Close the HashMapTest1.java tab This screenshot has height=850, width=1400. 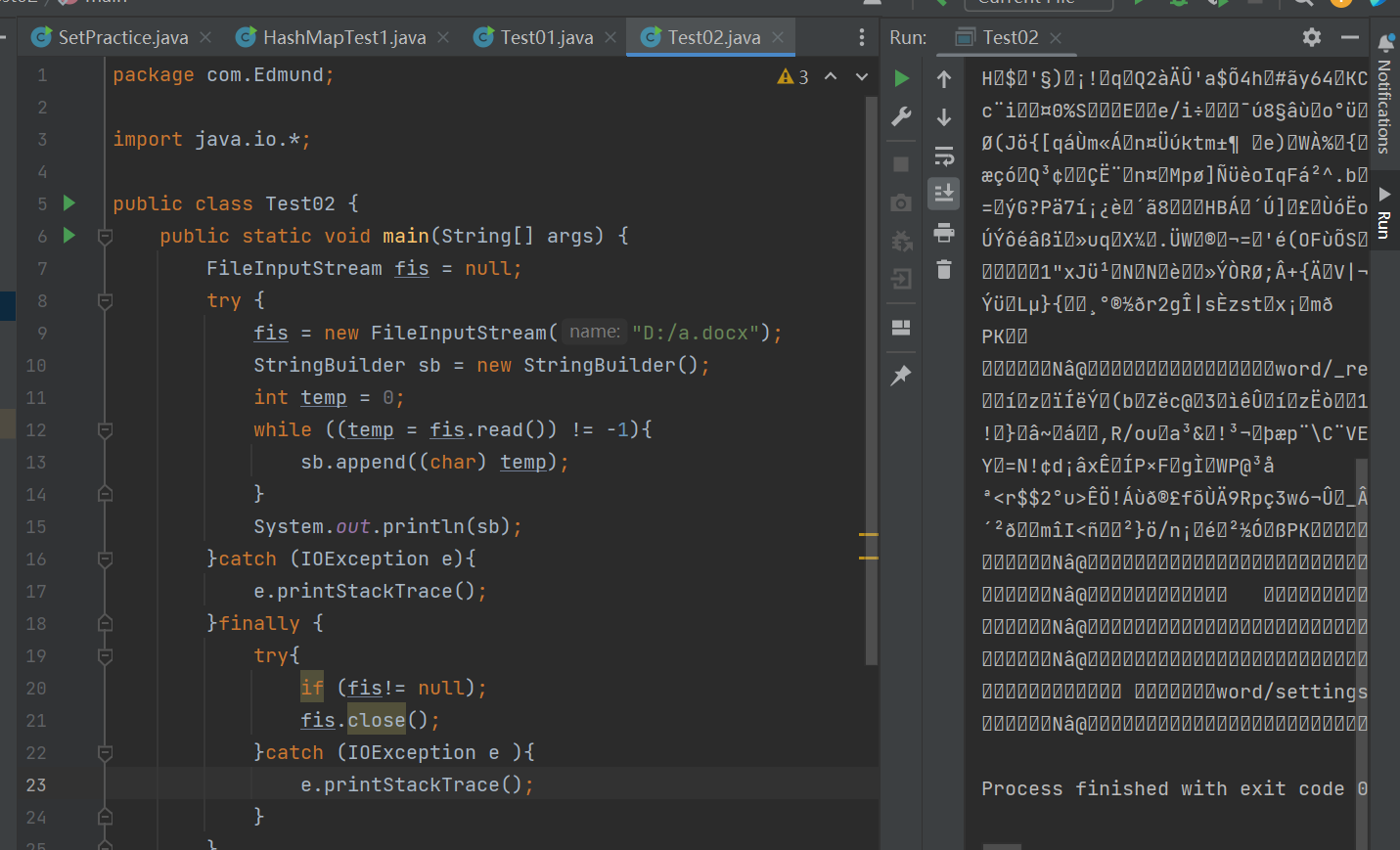click(443, 37)
